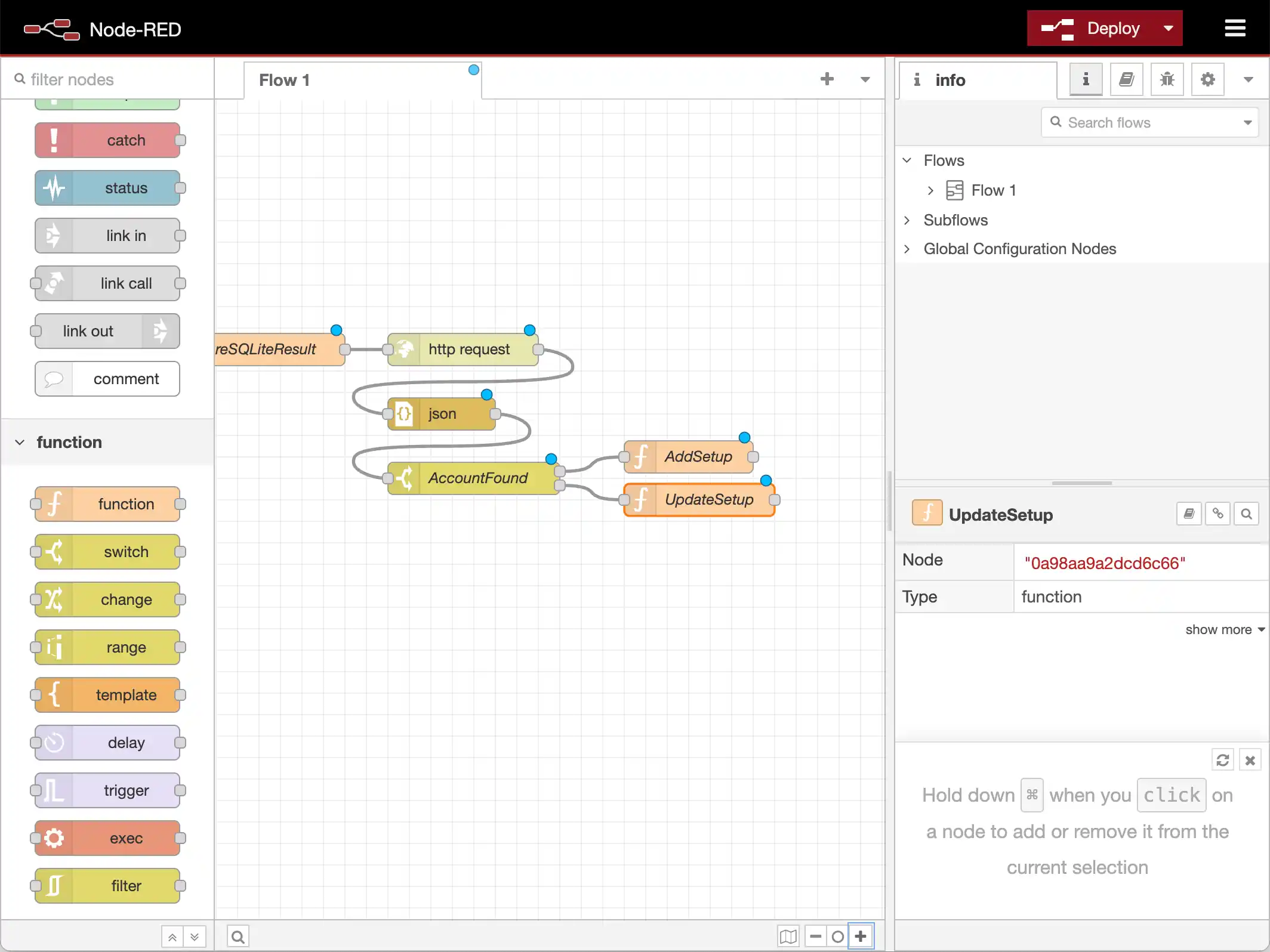Image resolution: width=1270 pixels, height=952 pixels.
Task: Click the Search flows input field
Action: point(1146,122)
